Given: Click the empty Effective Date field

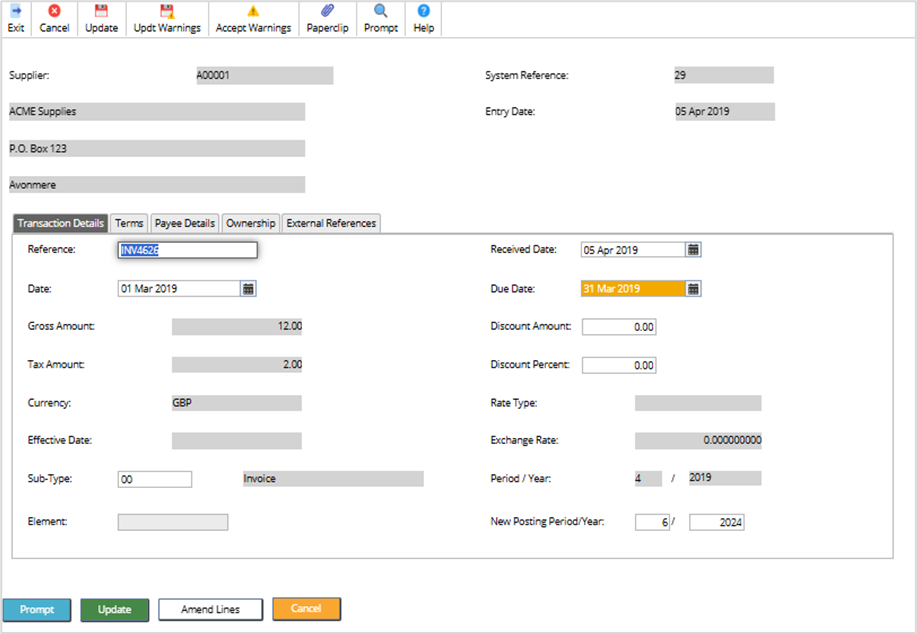Looking at the screenshot, I should [x=237, y=441].
